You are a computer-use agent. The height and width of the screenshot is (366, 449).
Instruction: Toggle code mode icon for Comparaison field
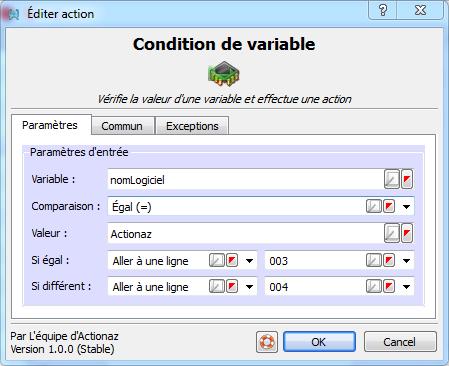coord(374,206)
